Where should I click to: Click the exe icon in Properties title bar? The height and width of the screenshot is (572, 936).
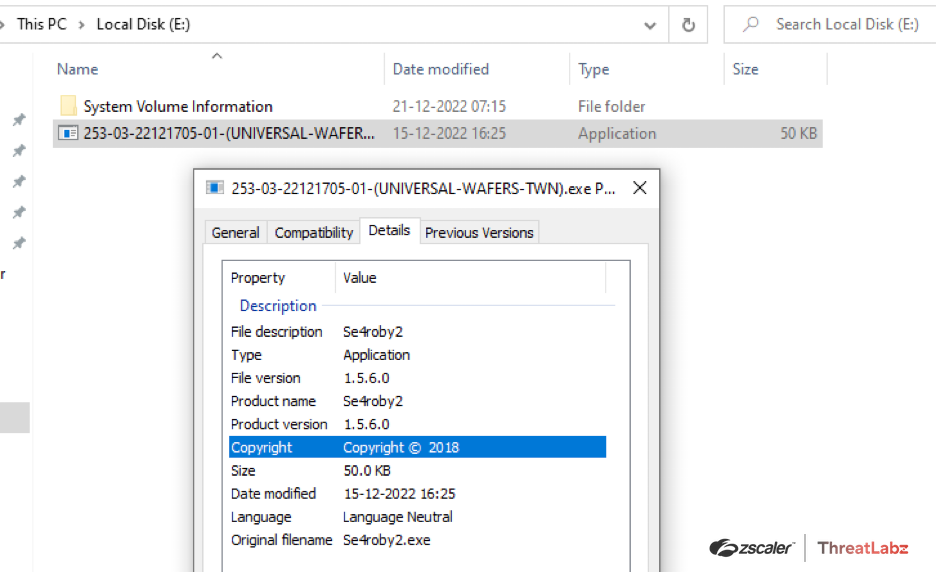pyautogui.click(x=215, y=187)
